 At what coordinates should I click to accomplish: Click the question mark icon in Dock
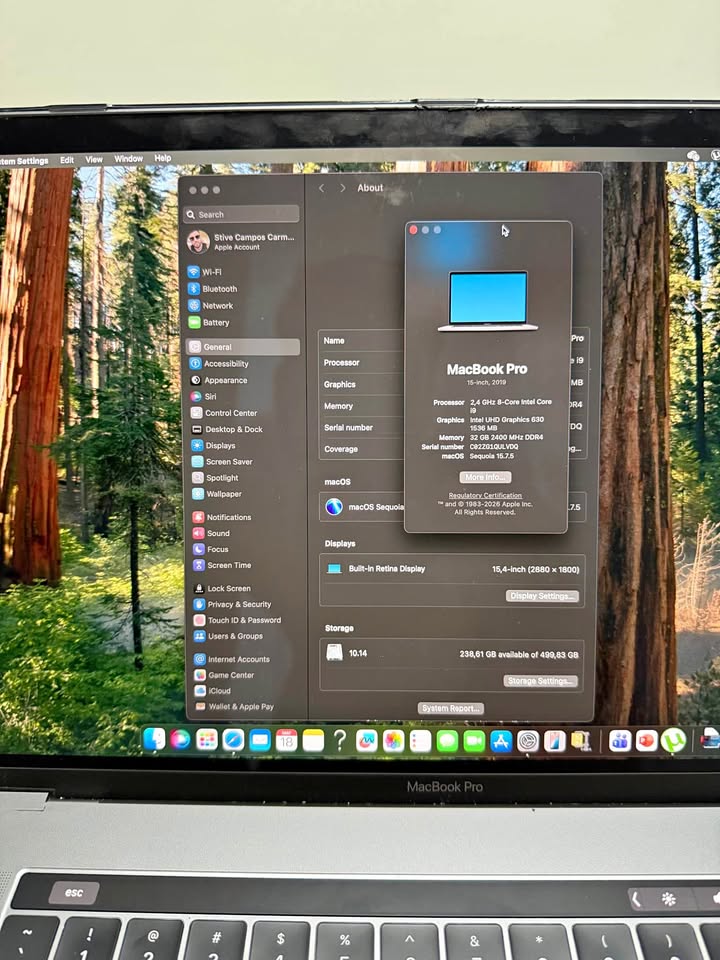(340, 741)
